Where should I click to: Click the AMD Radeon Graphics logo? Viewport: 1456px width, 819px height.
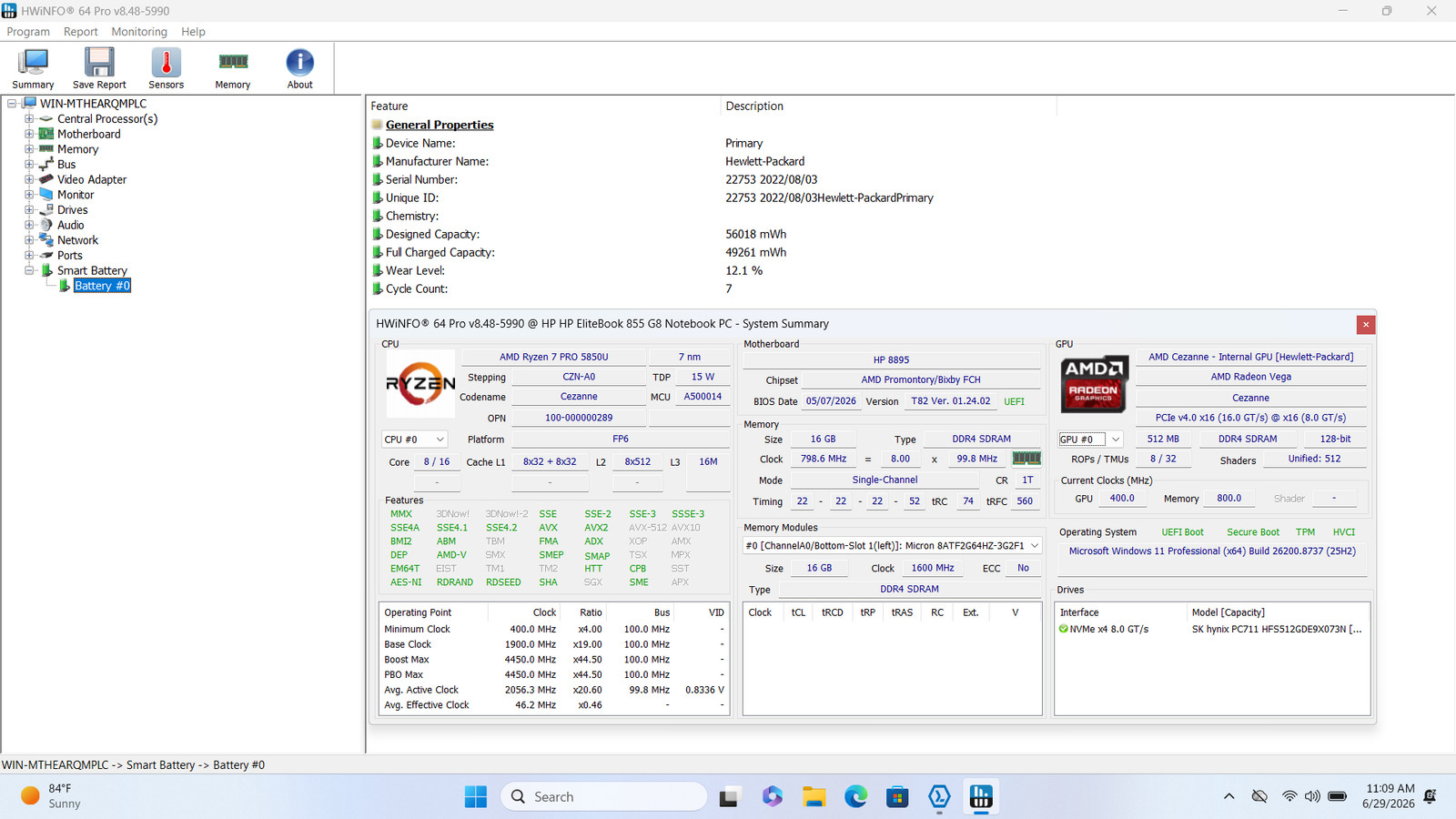coord(1094,383)
